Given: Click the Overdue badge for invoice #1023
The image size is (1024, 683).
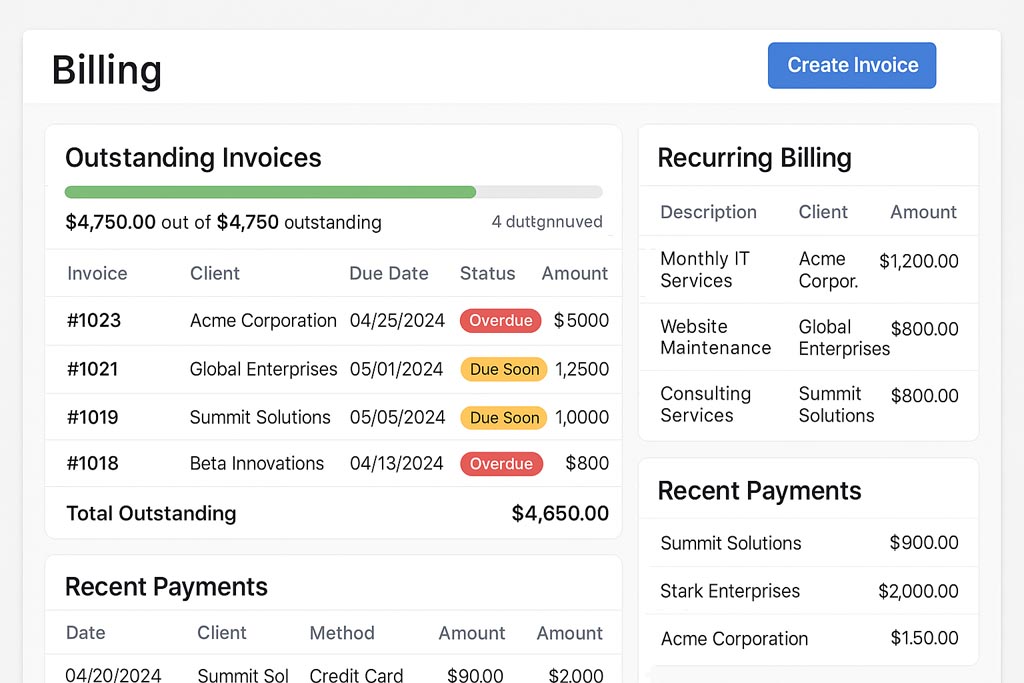Looking at the screenshot, I should (500, 321).
